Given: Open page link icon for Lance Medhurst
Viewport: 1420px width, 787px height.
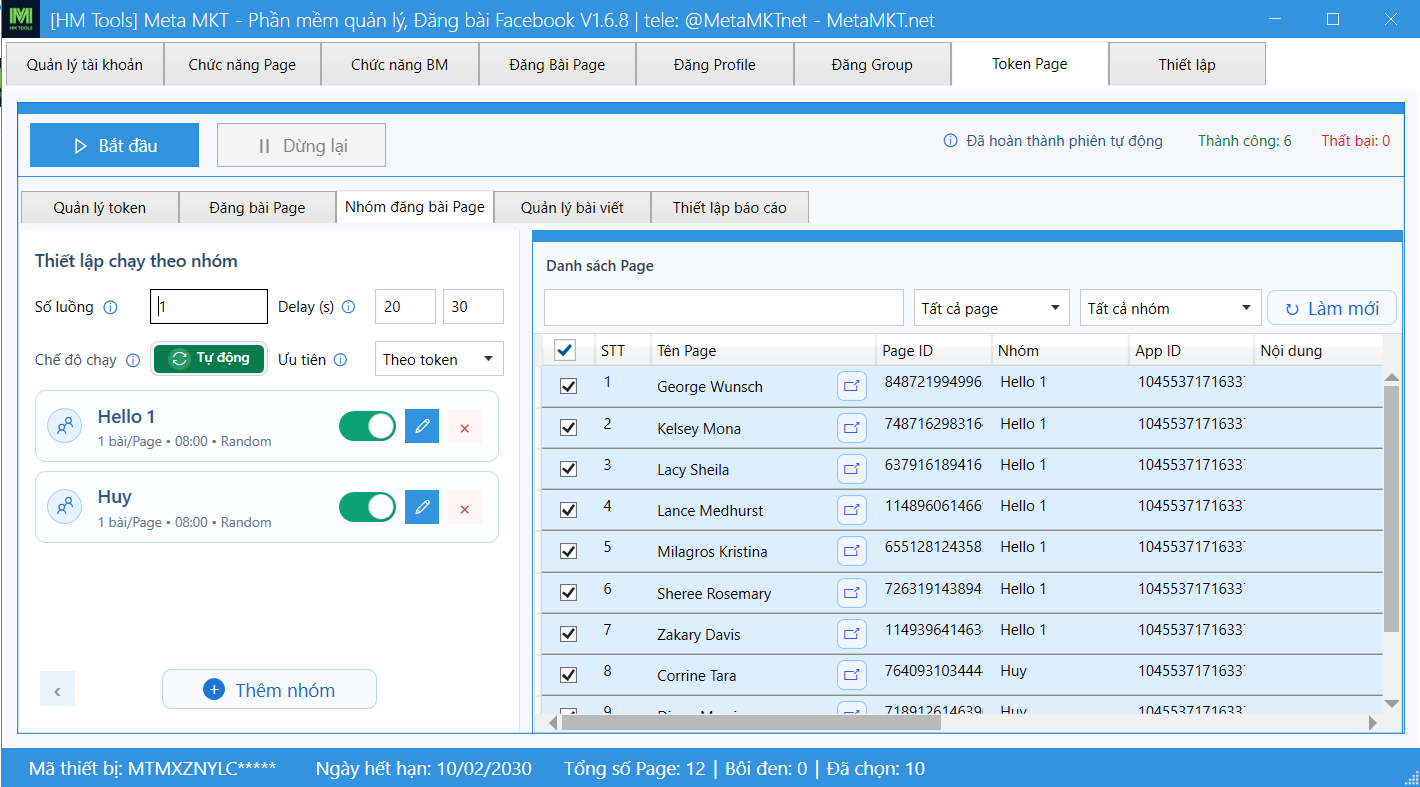Looking at the screenshot, I should (x=851, y=510).
